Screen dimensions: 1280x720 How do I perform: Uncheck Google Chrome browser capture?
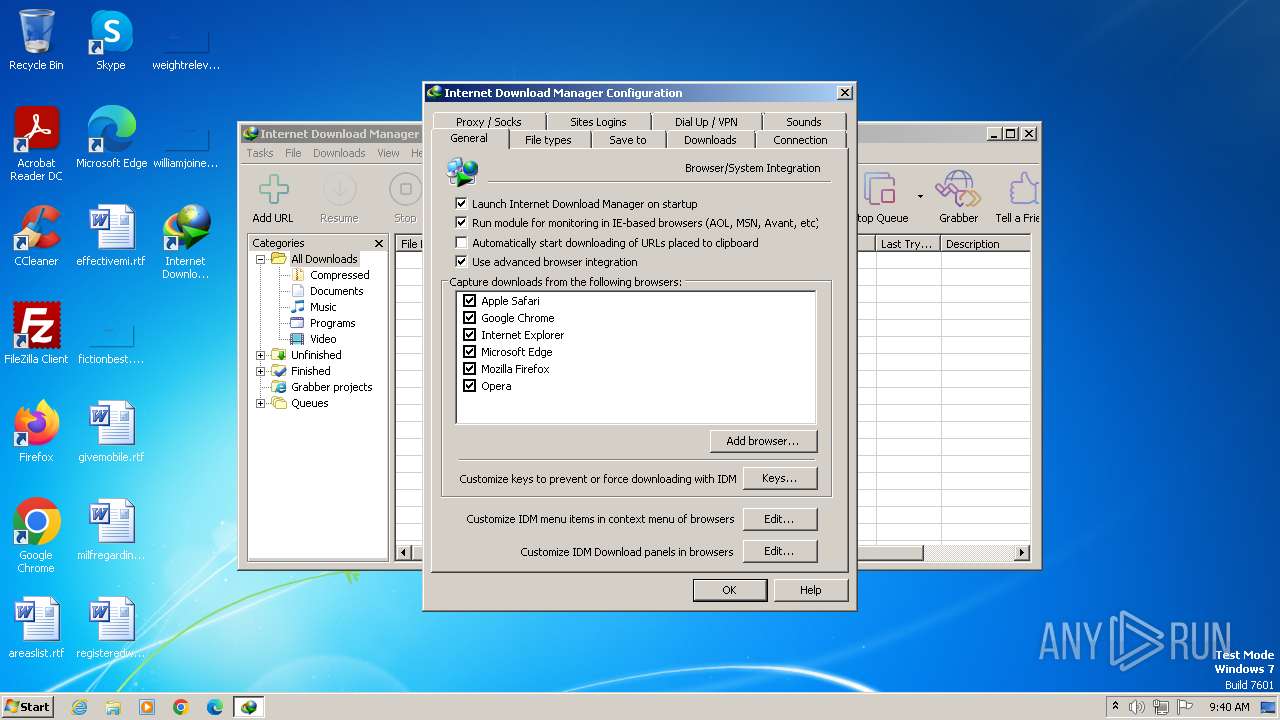click(x=469, y=318)
